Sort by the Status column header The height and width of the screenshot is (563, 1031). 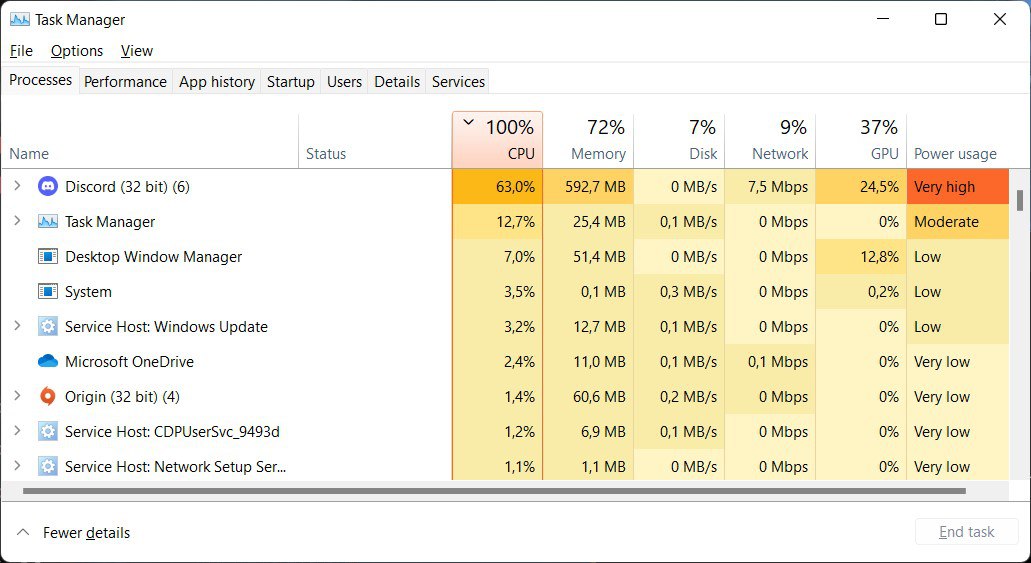pyautogui.click(x=375, y=140)
